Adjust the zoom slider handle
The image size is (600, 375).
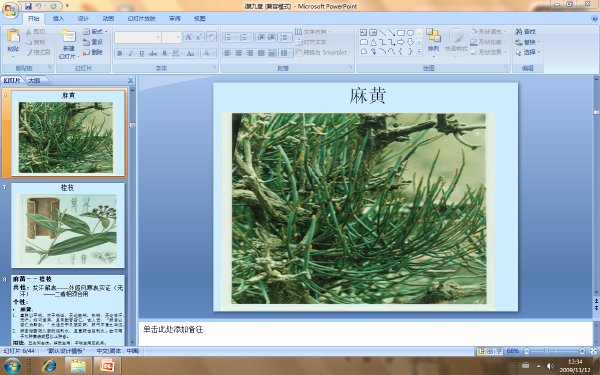546,351
